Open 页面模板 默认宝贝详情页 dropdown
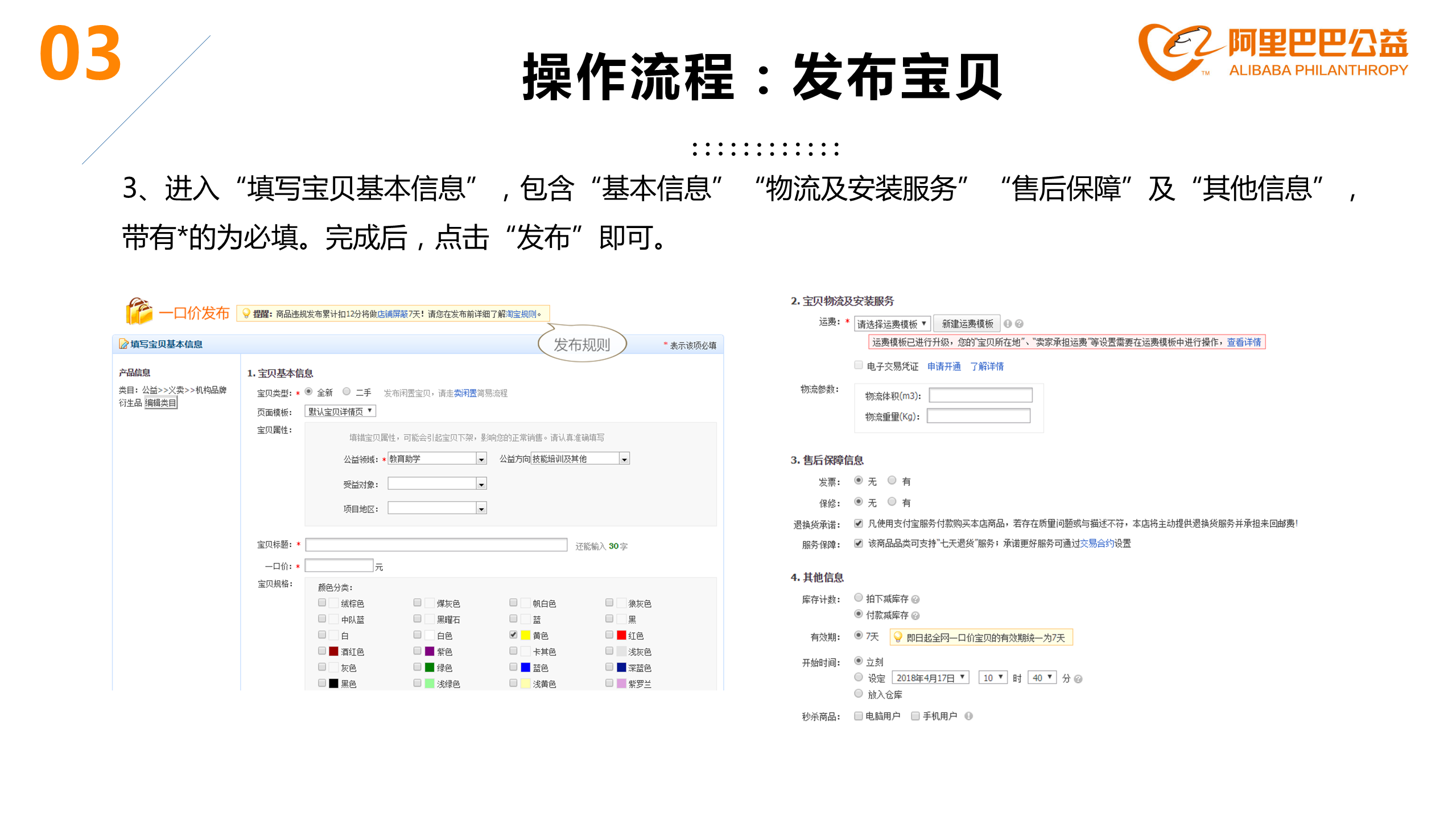 340,411
